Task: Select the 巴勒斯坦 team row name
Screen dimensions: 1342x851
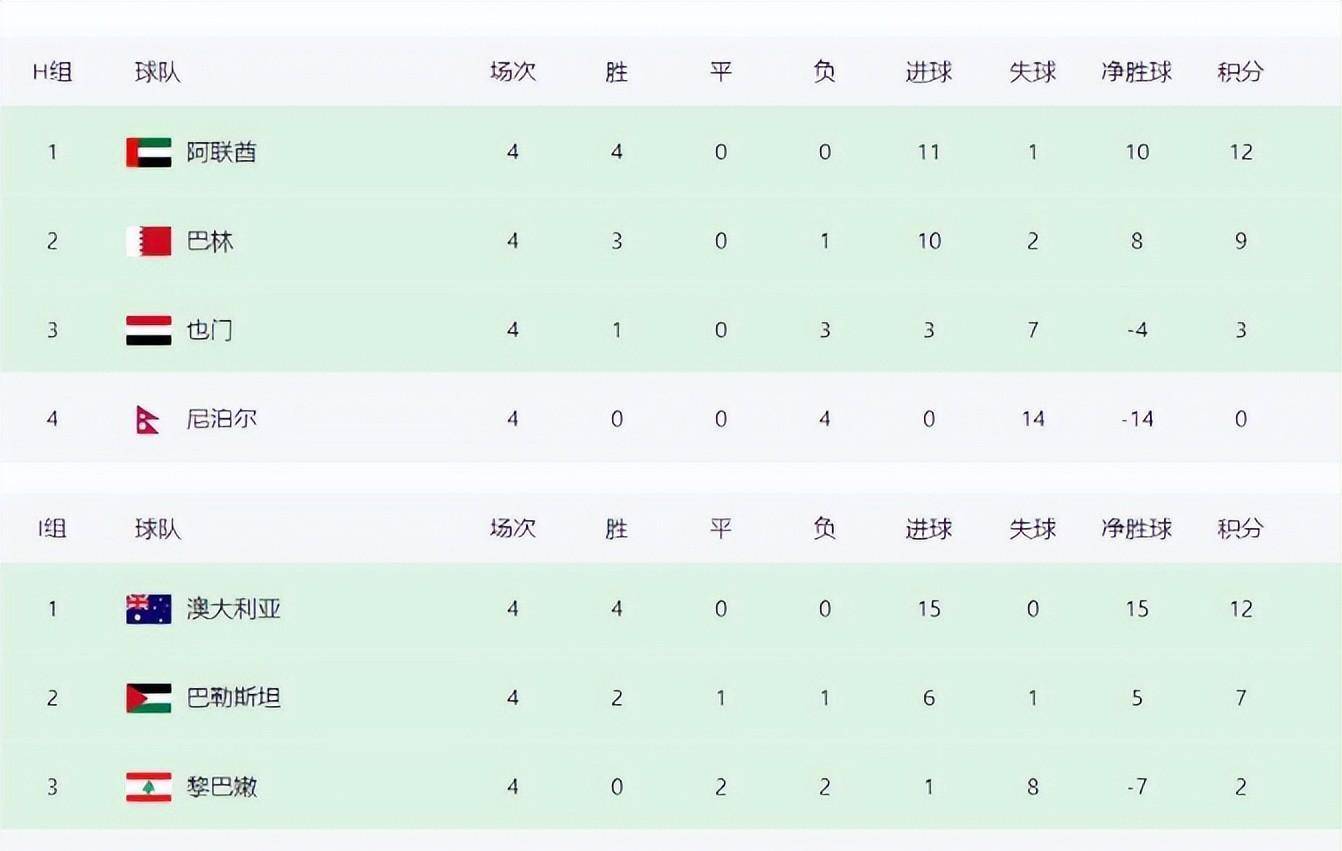Action: pyautogui.click(x=233, y=698)
